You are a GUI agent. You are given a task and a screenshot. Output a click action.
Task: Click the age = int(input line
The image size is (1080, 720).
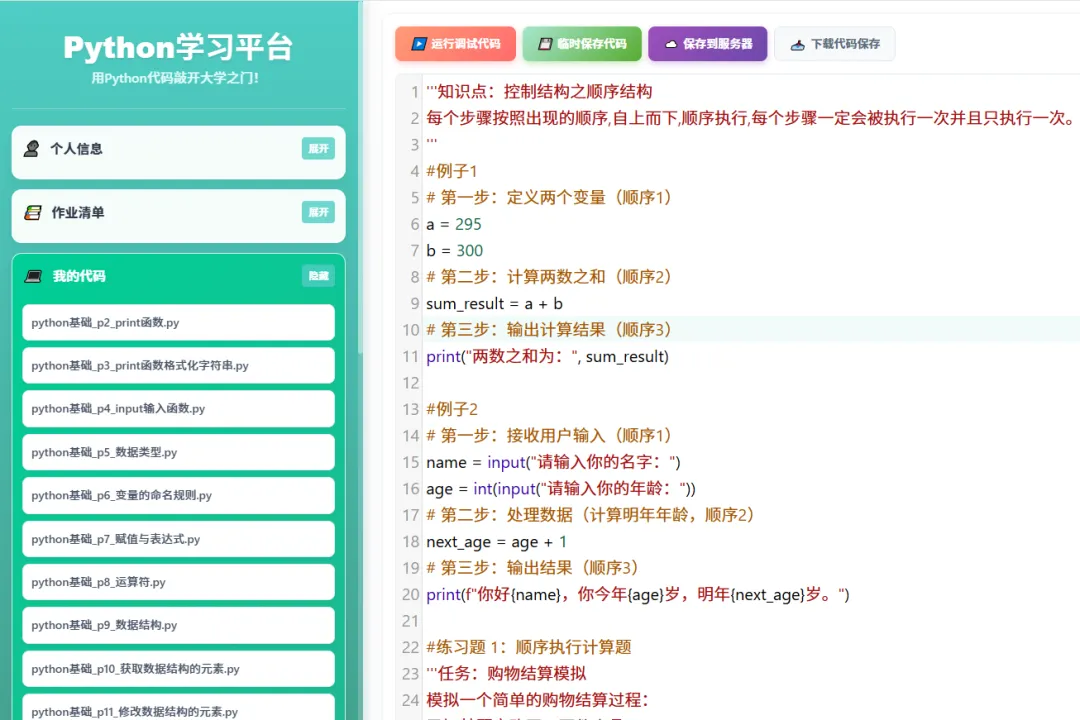click(x=561, y=488)
